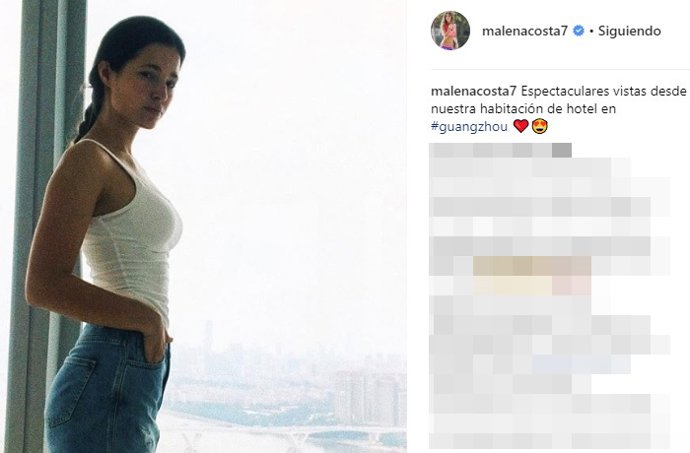This screenshot has height=453, width=690.
Task: Click the Siguiendo following button
Action: tap(629, 31)
